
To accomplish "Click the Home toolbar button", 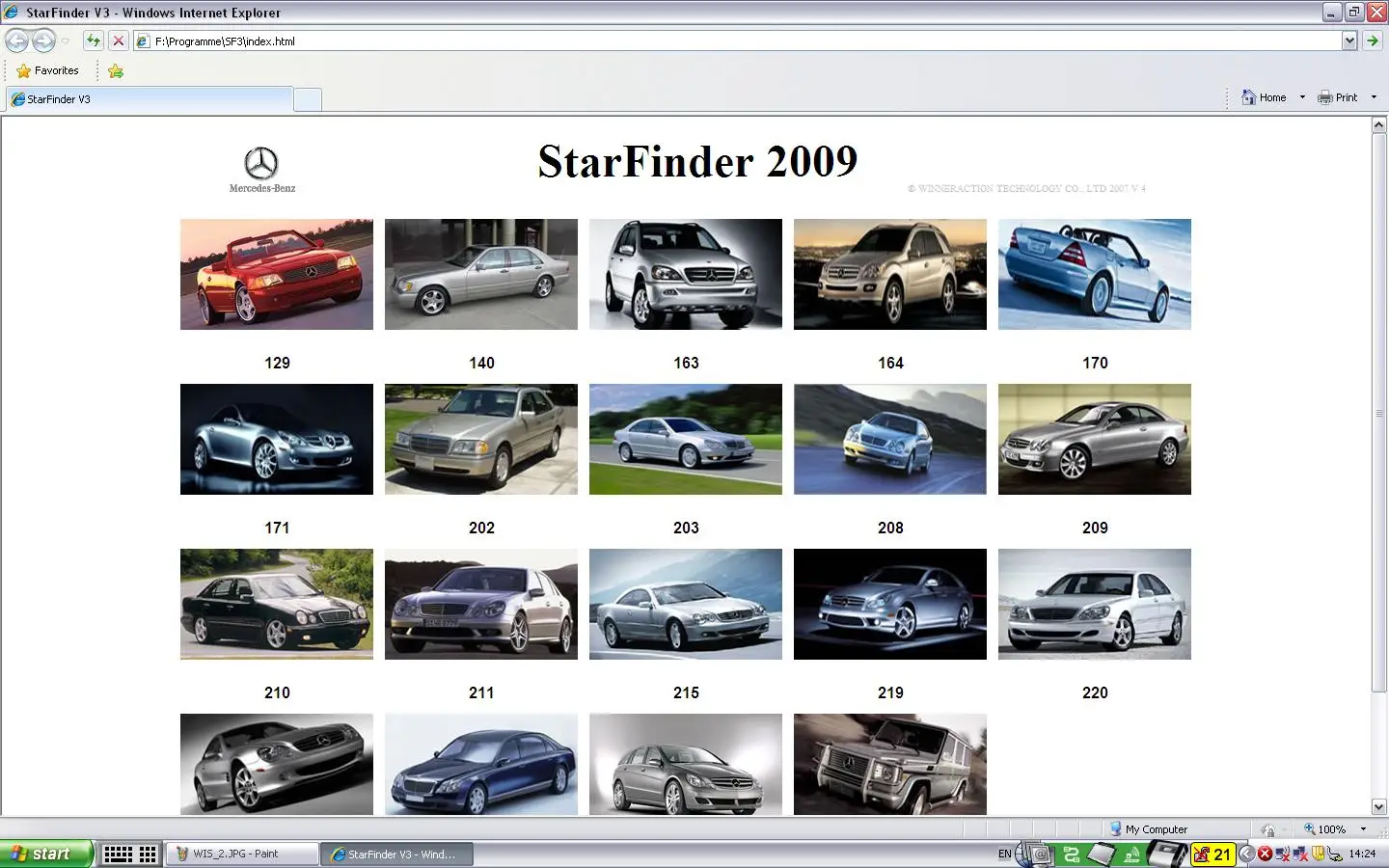I will pyautogui.click(x=1265, y=97).
